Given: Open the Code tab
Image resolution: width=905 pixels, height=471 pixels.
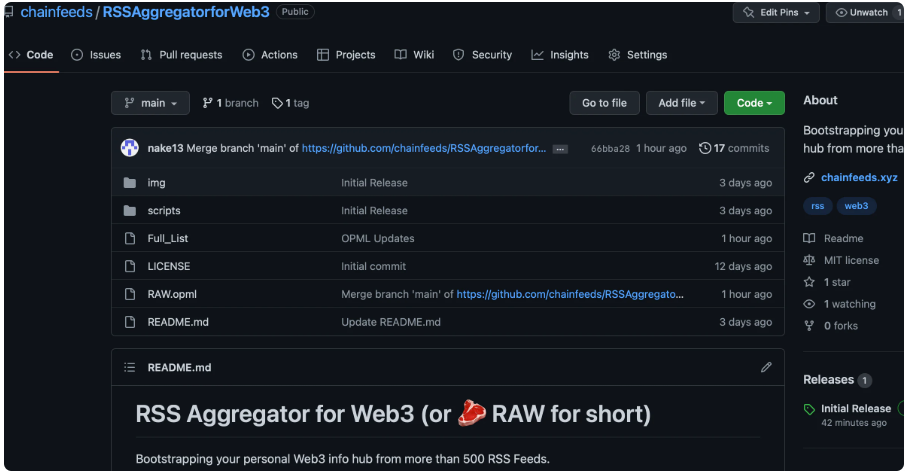Looking at the screenshot, I should [x=31, y=55].
